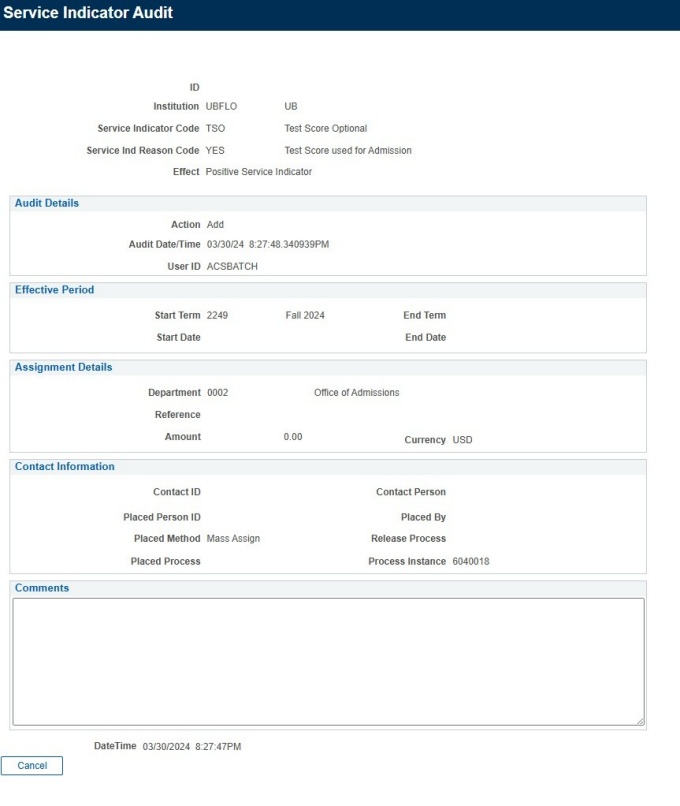This screenshot has width=680, height=806.
Task: Click the End Date label
Action: click(x=426, y=338)
